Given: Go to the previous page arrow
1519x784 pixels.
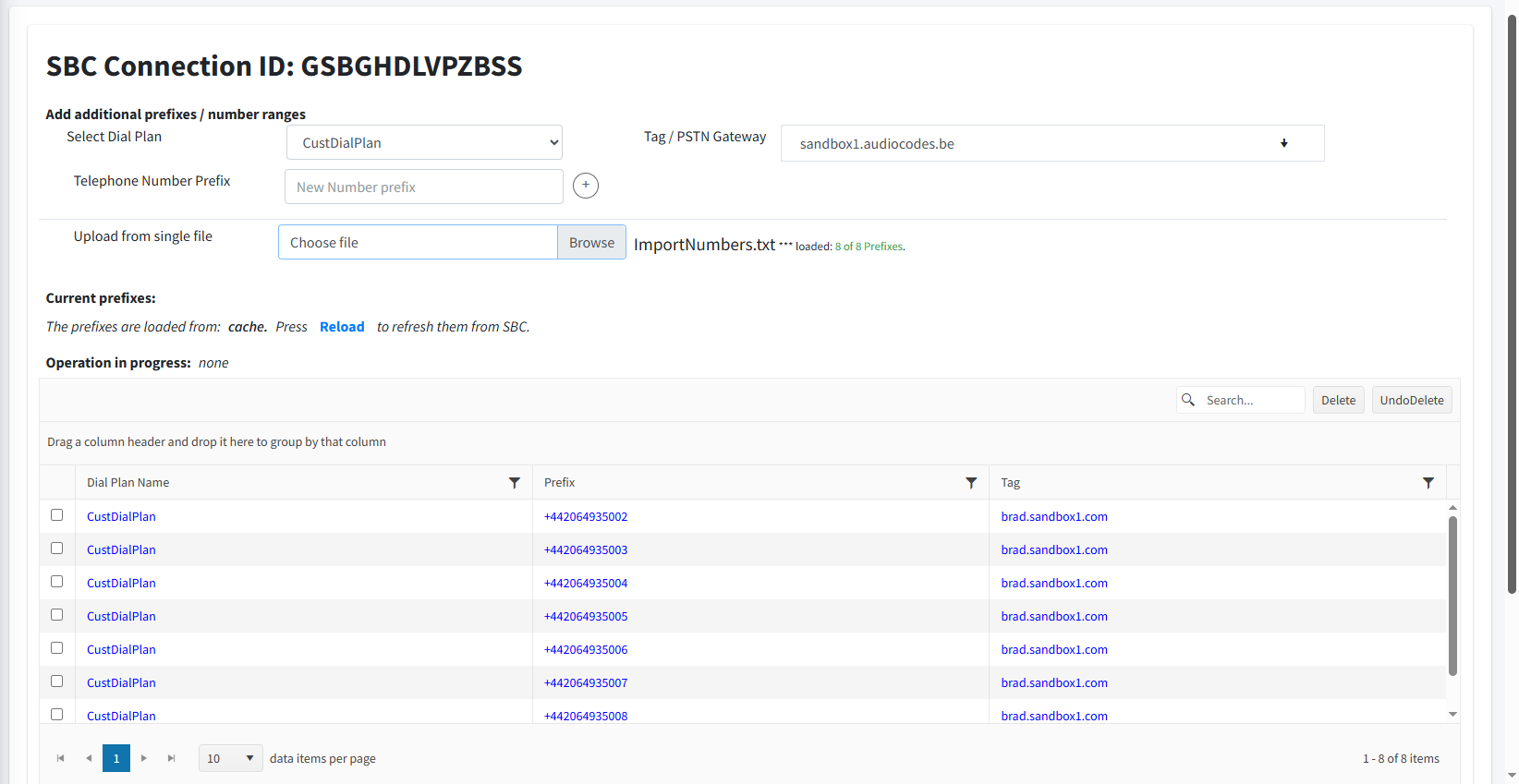Looking at the screenshot, I should (x=89, y=758).
